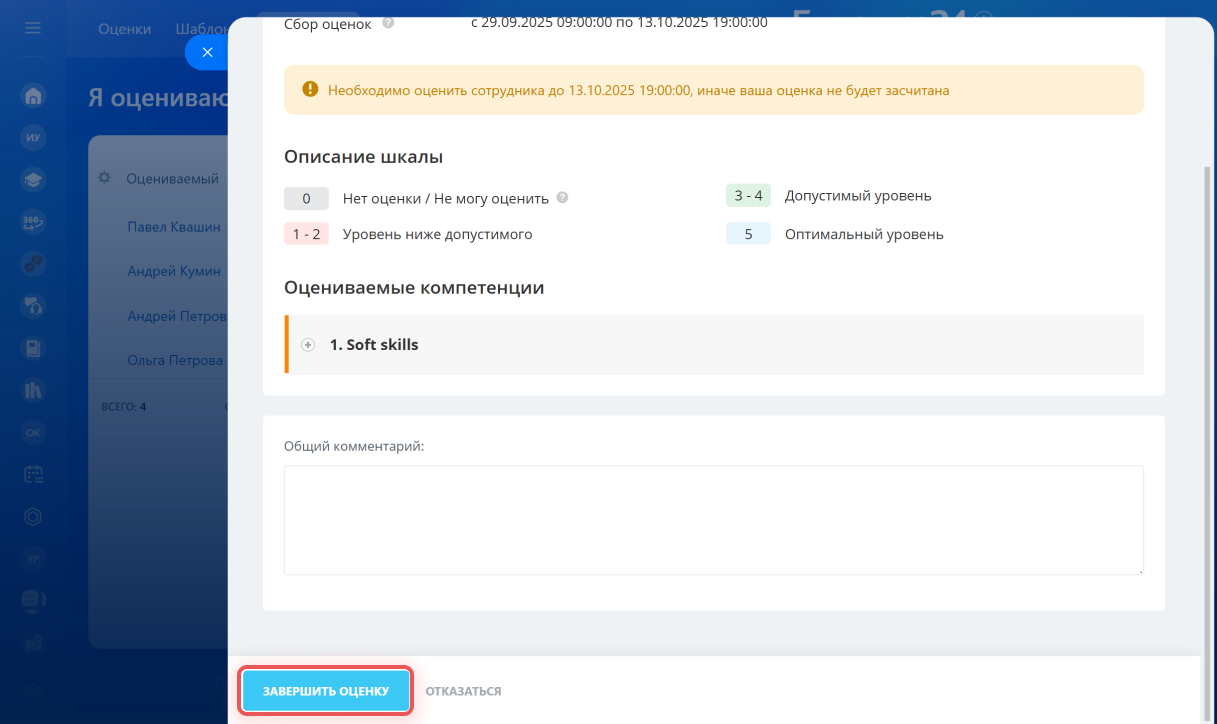Click the ОТКАЗАТЬСЯ link

463,691
